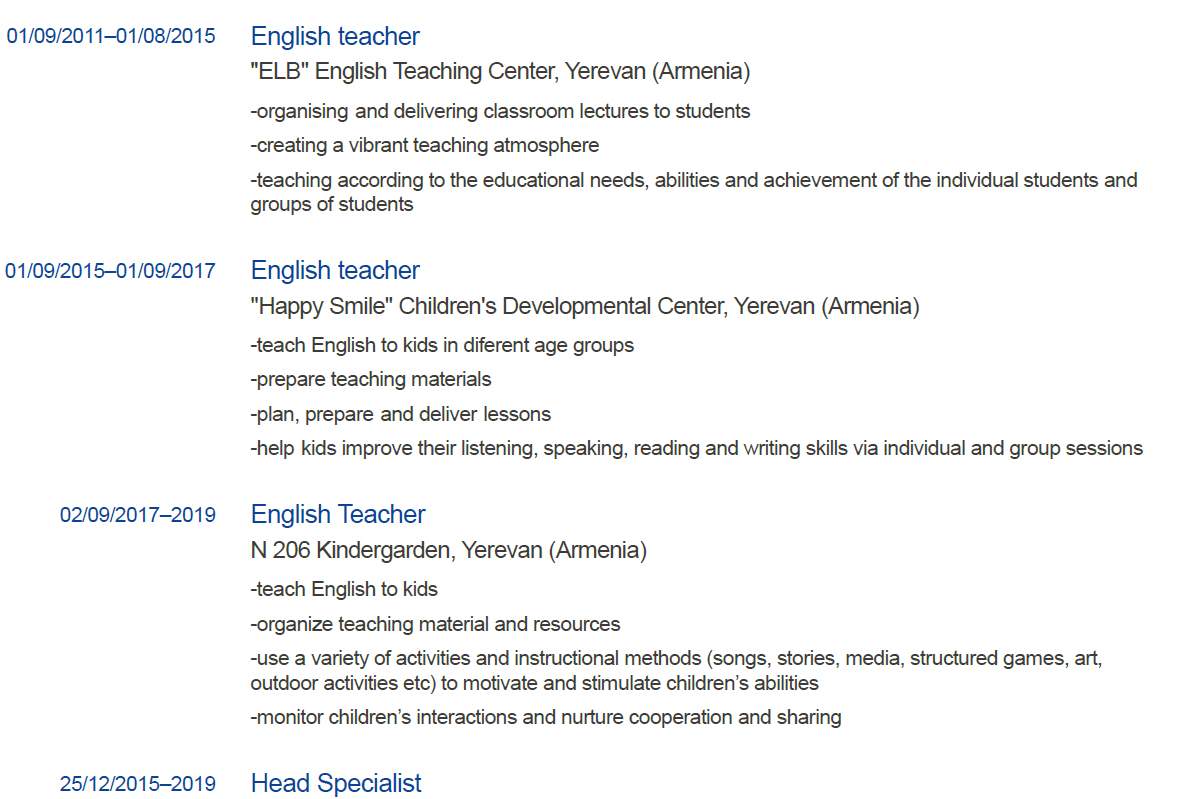This screenshot has height=799, width=1177.
Task: Click 'help kids improve their listening' line
Action: [697, 448]
